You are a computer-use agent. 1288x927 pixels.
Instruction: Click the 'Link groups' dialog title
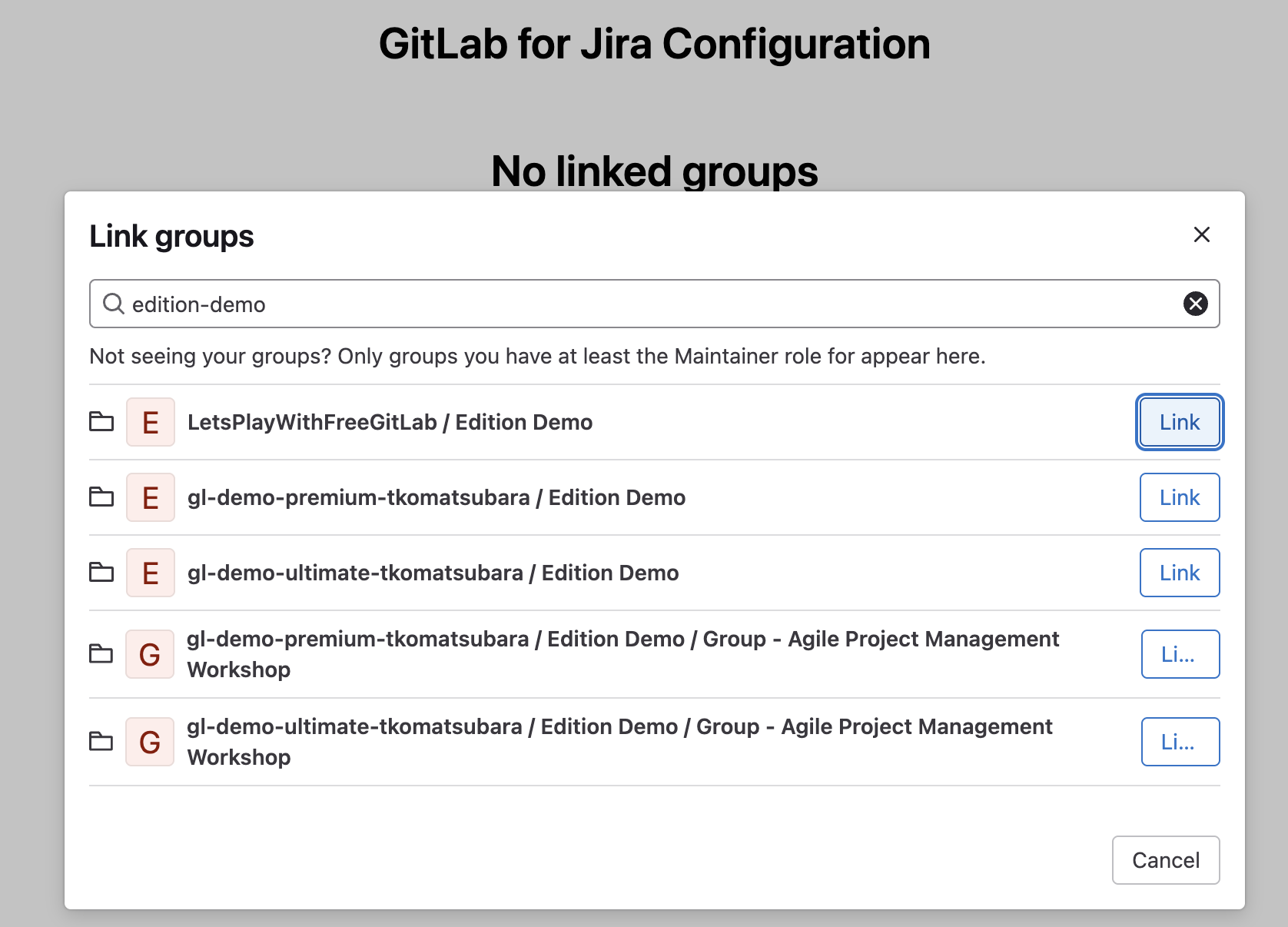171,236
